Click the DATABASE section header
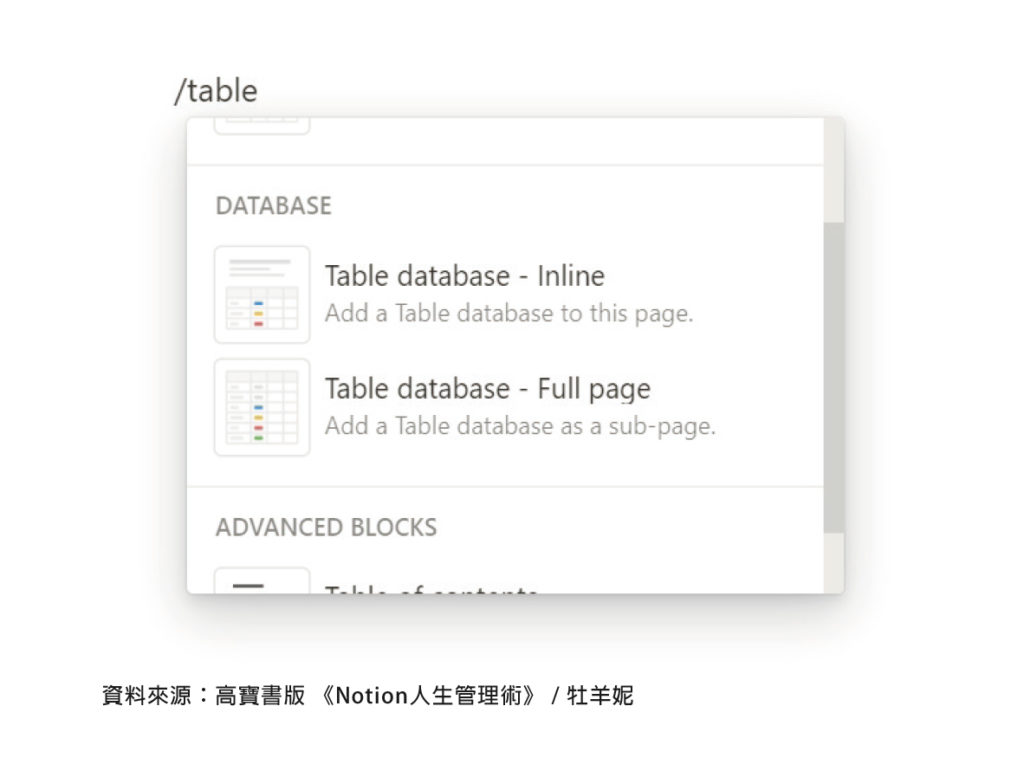The height and width of the screenshot is (758, 1024). point(274,206)
